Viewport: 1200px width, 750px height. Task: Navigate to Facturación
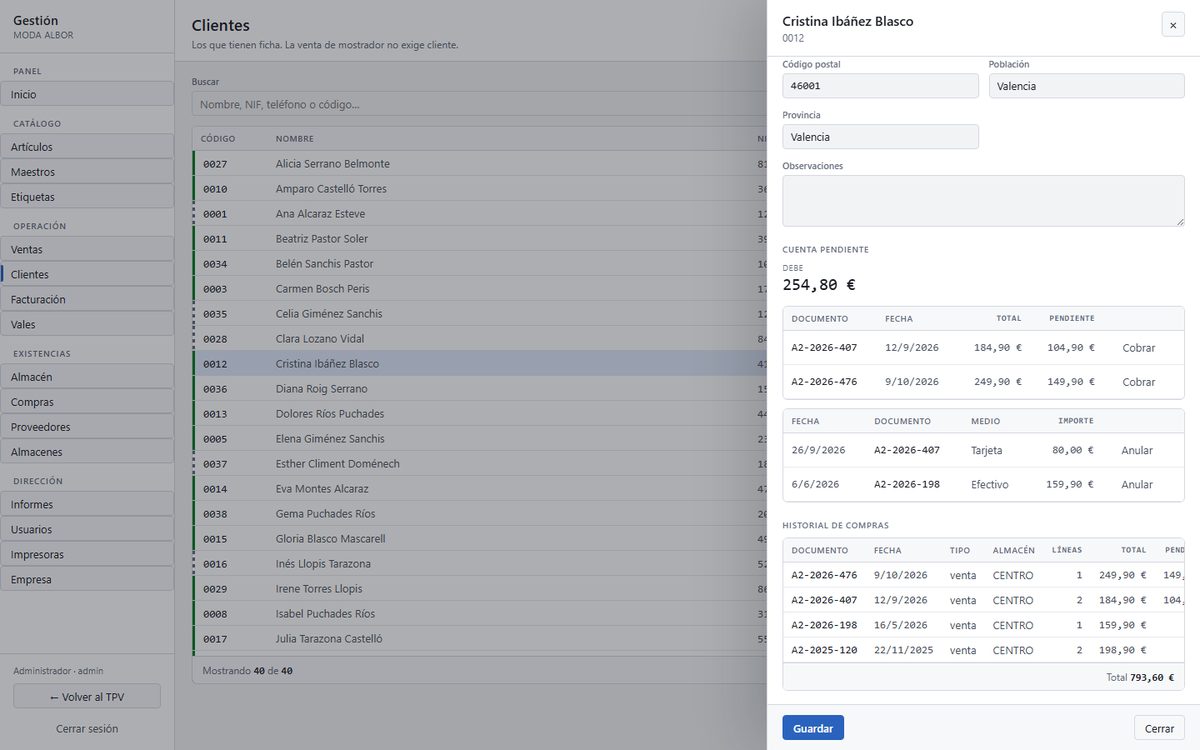(x=88, y=299)
